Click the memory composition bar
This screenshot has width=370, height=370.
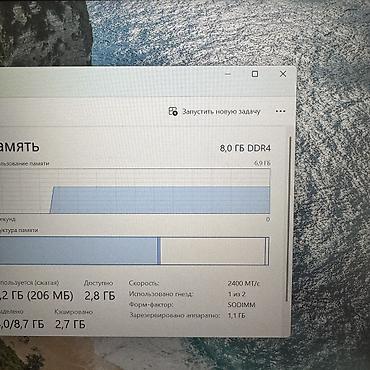tap(135, 251)
